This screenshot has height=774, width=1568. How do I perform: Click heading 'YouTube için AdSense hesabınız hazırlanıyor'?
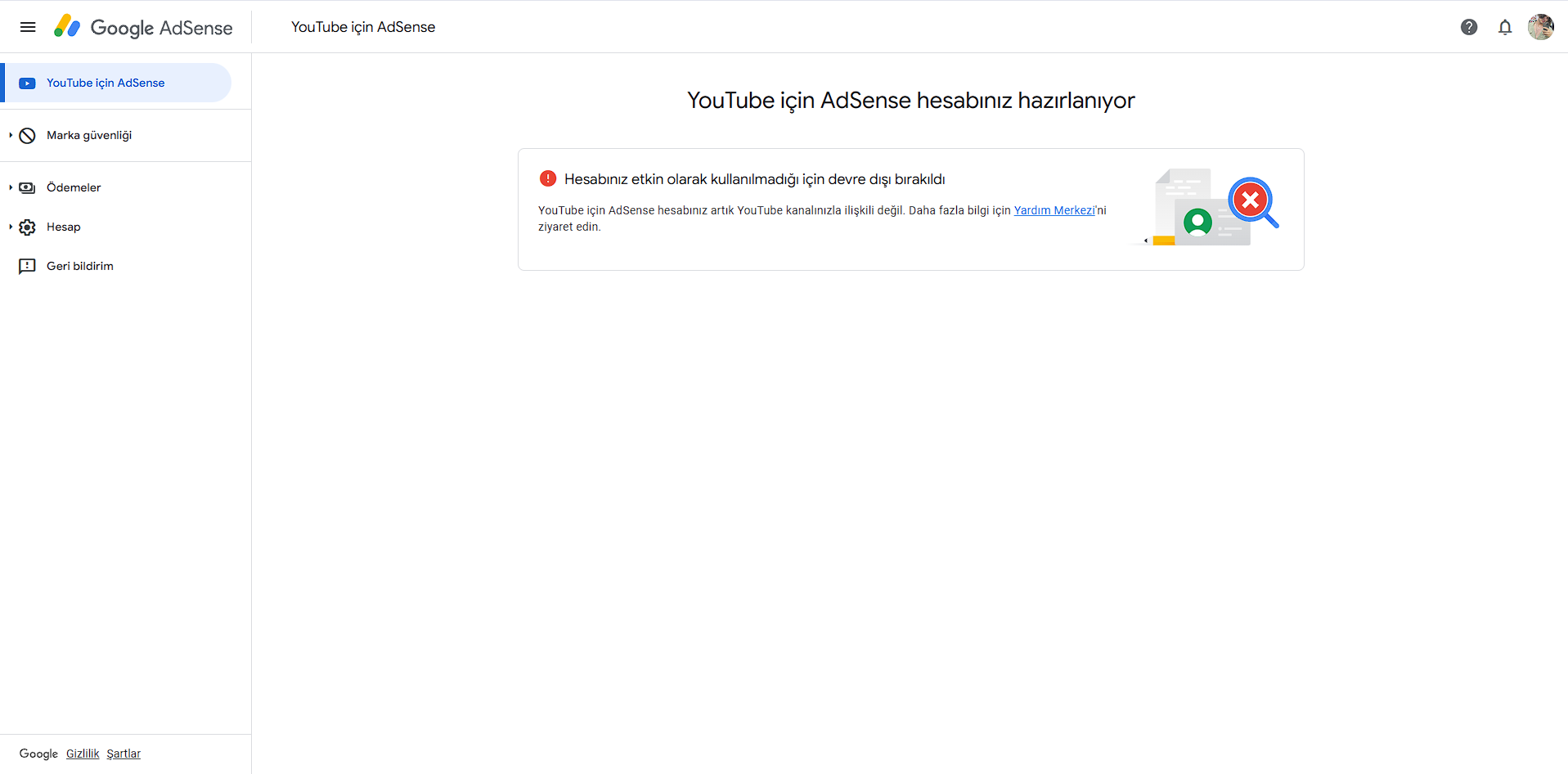pyautogui.click(x=911, y=101)
